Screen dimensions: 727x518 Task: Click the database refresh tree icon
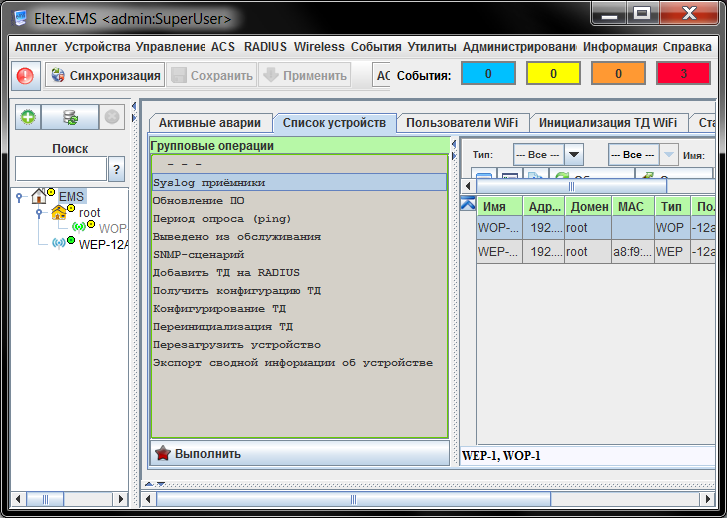coord(70,117)
